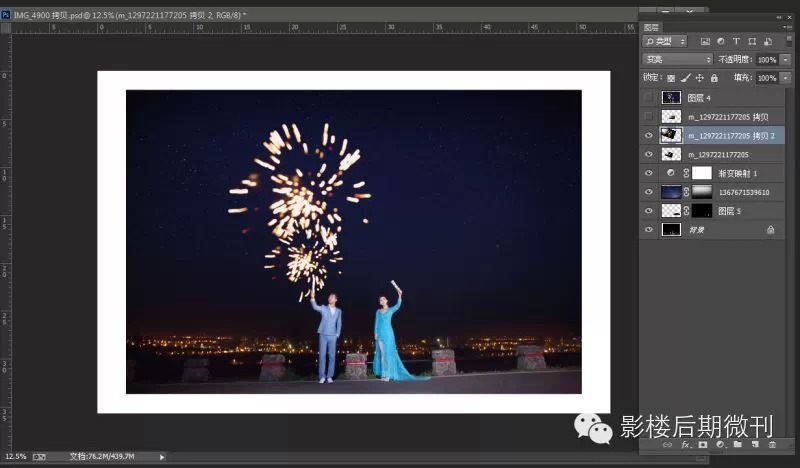Open the 类型 filter type dropdown
Image resolution: width=800 pixels, height=468 pixels.
[665, 41]
